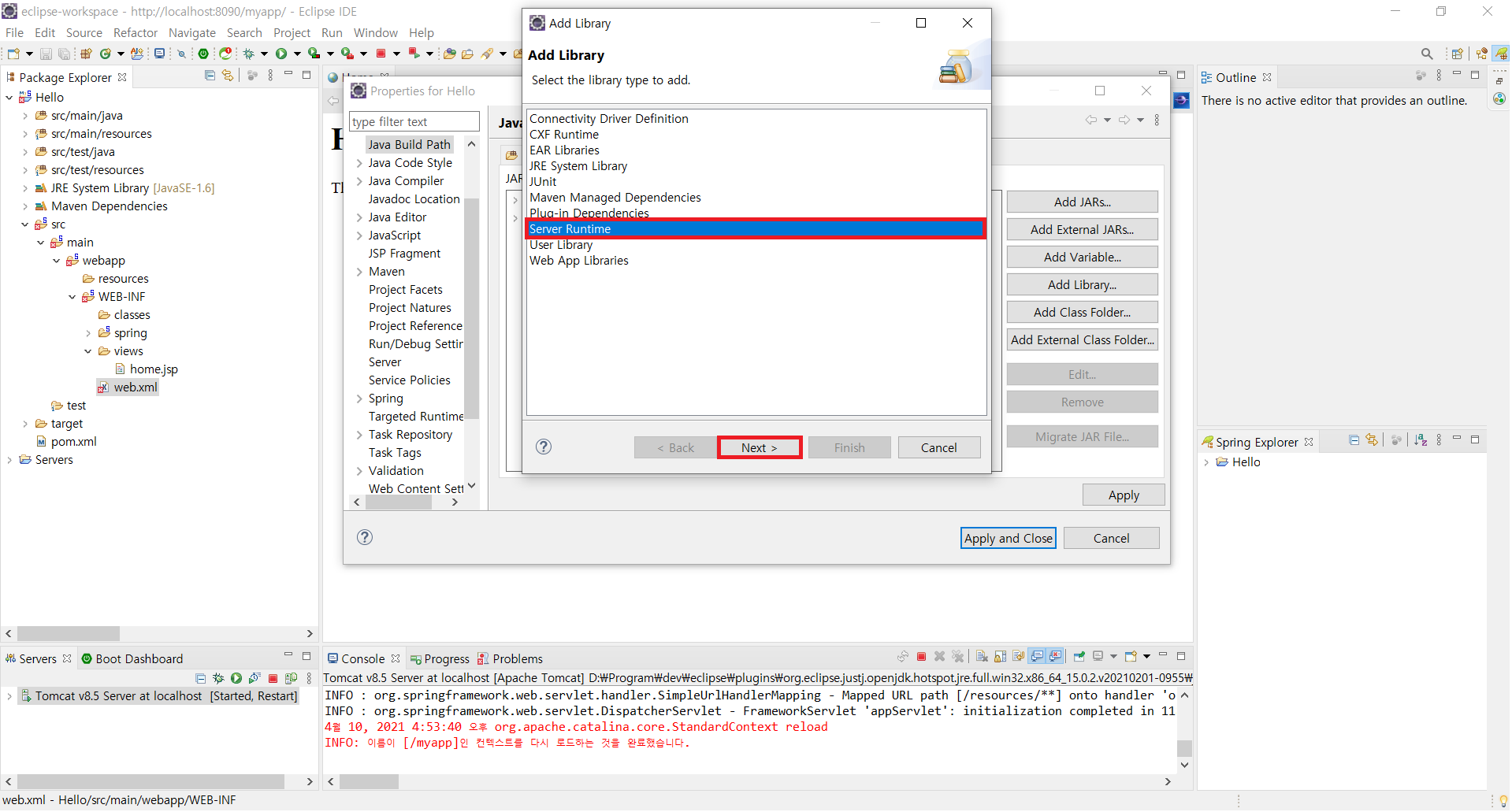Switch to the Problems tab
The width and height of the screenshot is (1512, 812).
coord(511,659)
